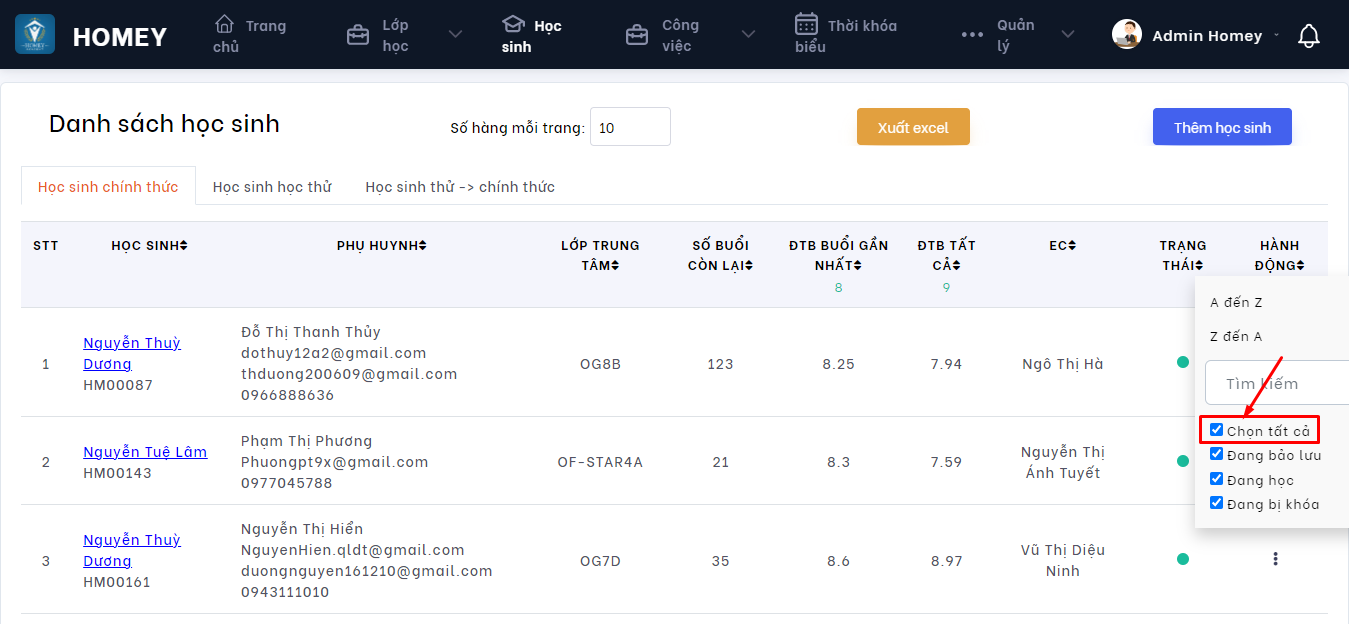1349x624 pixels.
Task: Select the A đến Z sort option
Action: point(1237,302)
